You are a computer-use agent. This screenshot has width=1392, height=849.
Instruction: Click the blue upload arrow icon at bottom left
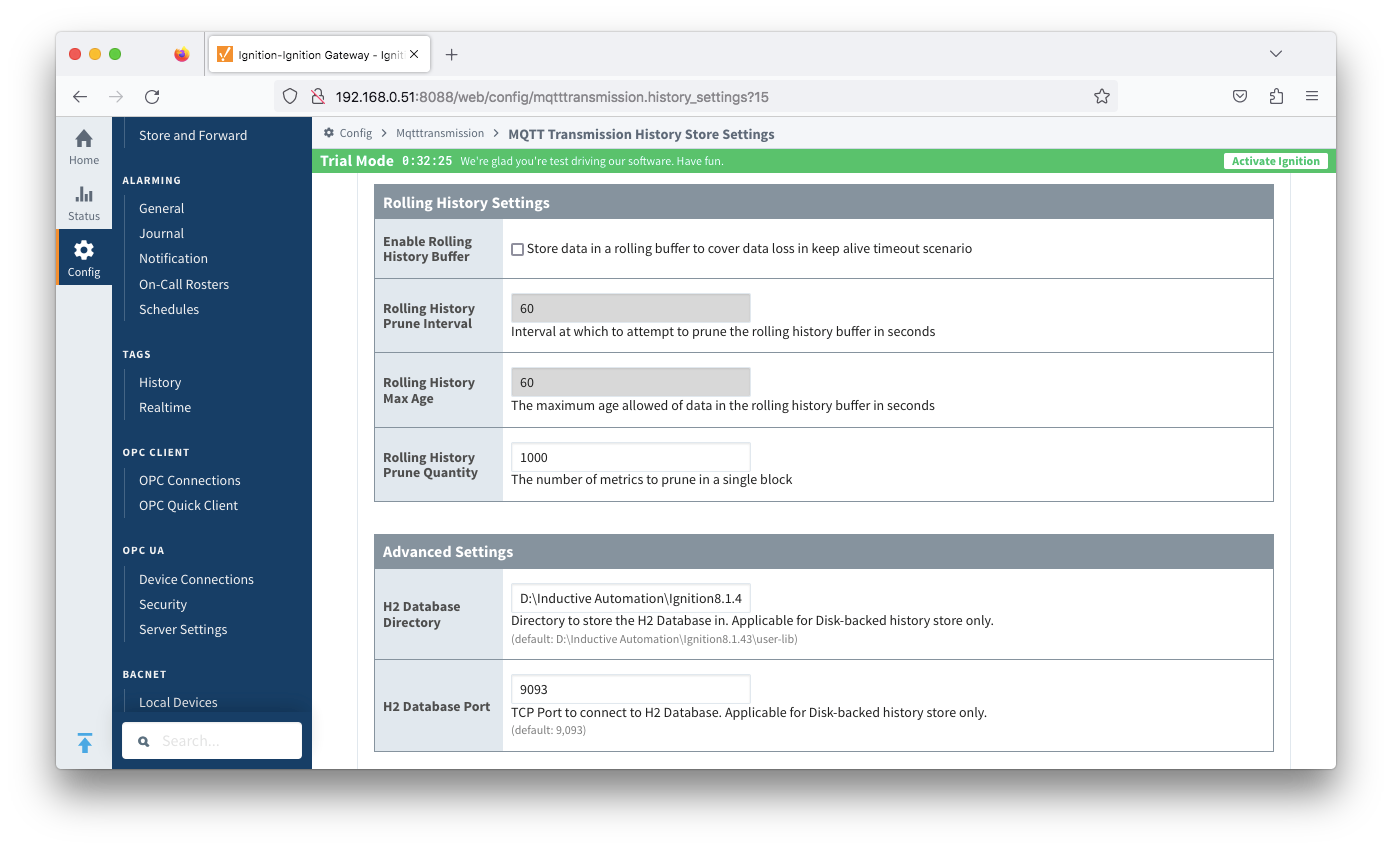tap(84, 743)
